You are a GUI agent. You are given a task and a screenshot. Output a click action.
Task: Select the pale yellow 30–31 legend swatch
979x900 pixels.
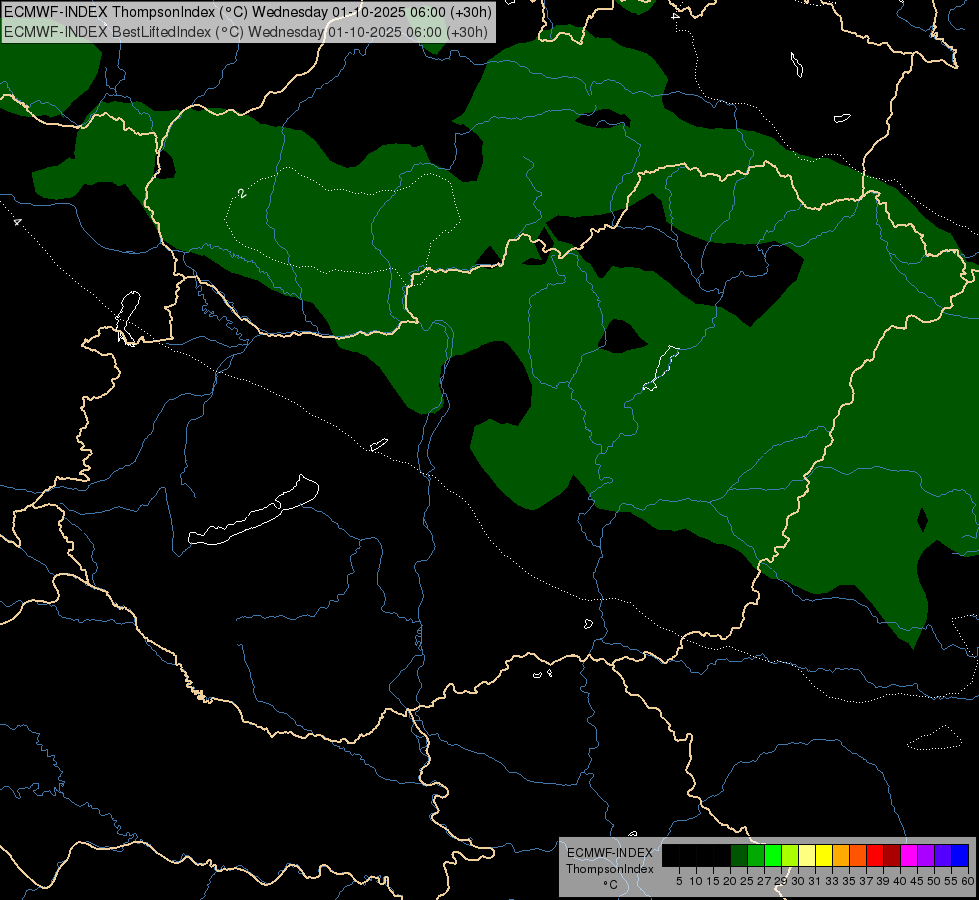coord(807,855)
